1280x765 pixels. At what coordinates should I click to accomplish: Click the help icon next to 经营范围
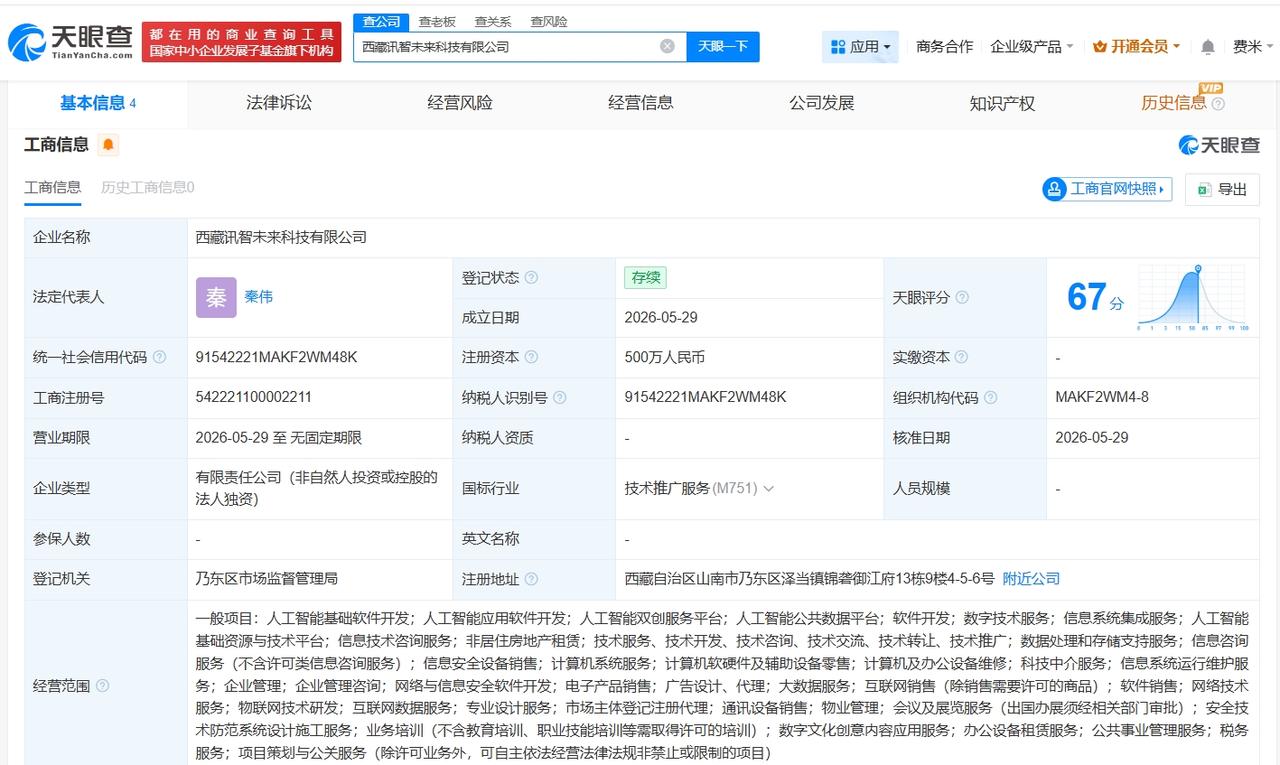click(102, 686)
